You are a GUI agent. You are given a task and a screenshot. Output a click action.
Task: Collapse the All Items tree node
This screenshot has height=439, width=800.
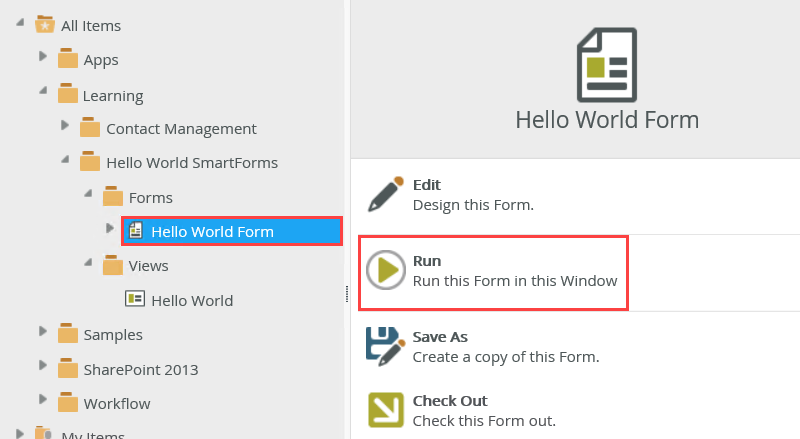pos(20,22)
